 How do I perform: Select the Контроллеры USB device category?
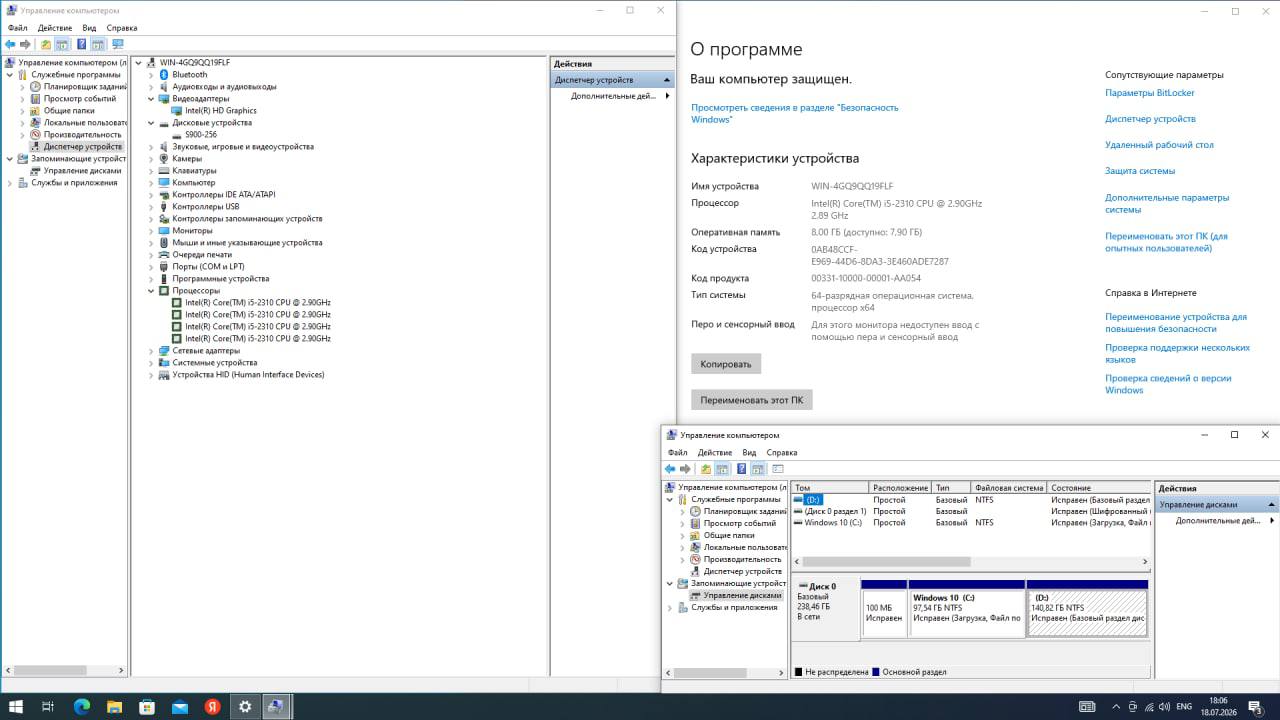pos(205,207)
